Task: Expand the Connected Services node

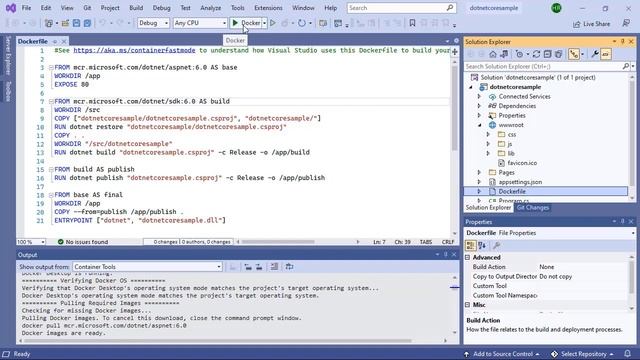Action: point(479,97)
